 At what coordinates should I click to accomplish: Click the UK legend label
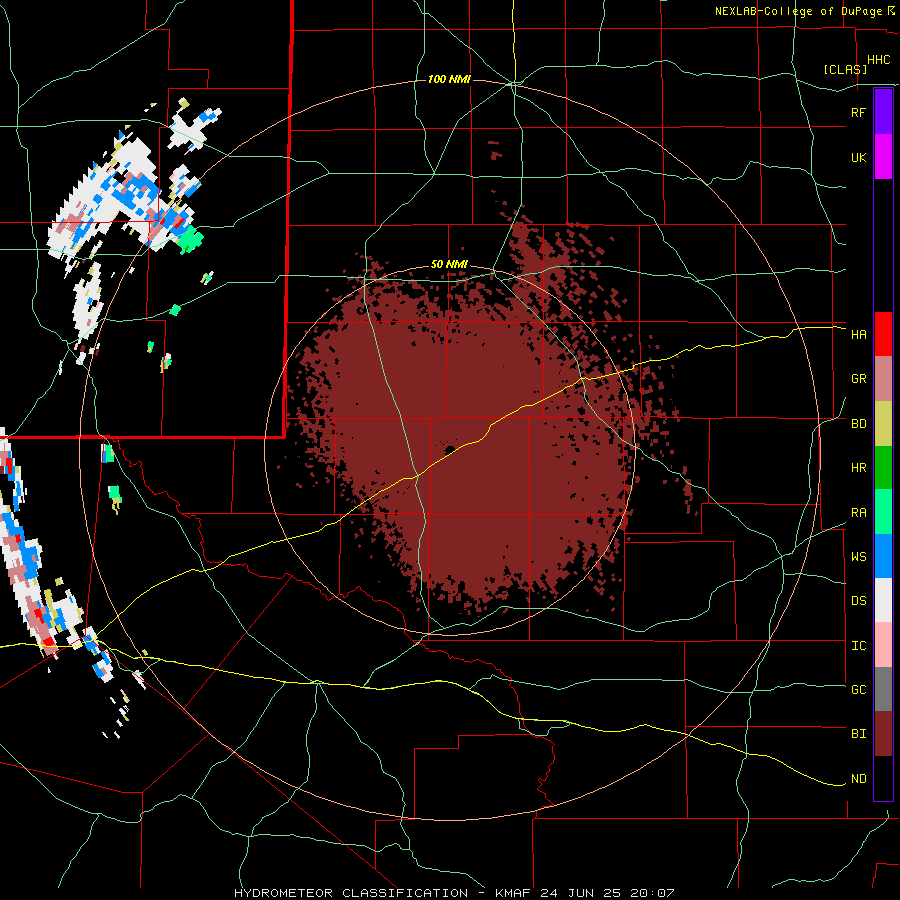point(858,157)
